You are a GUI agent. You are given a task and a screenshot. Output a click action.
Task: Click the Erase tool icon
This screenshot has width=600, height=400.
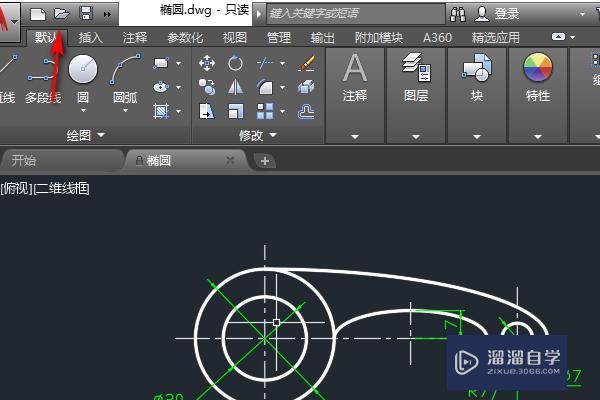307,63
